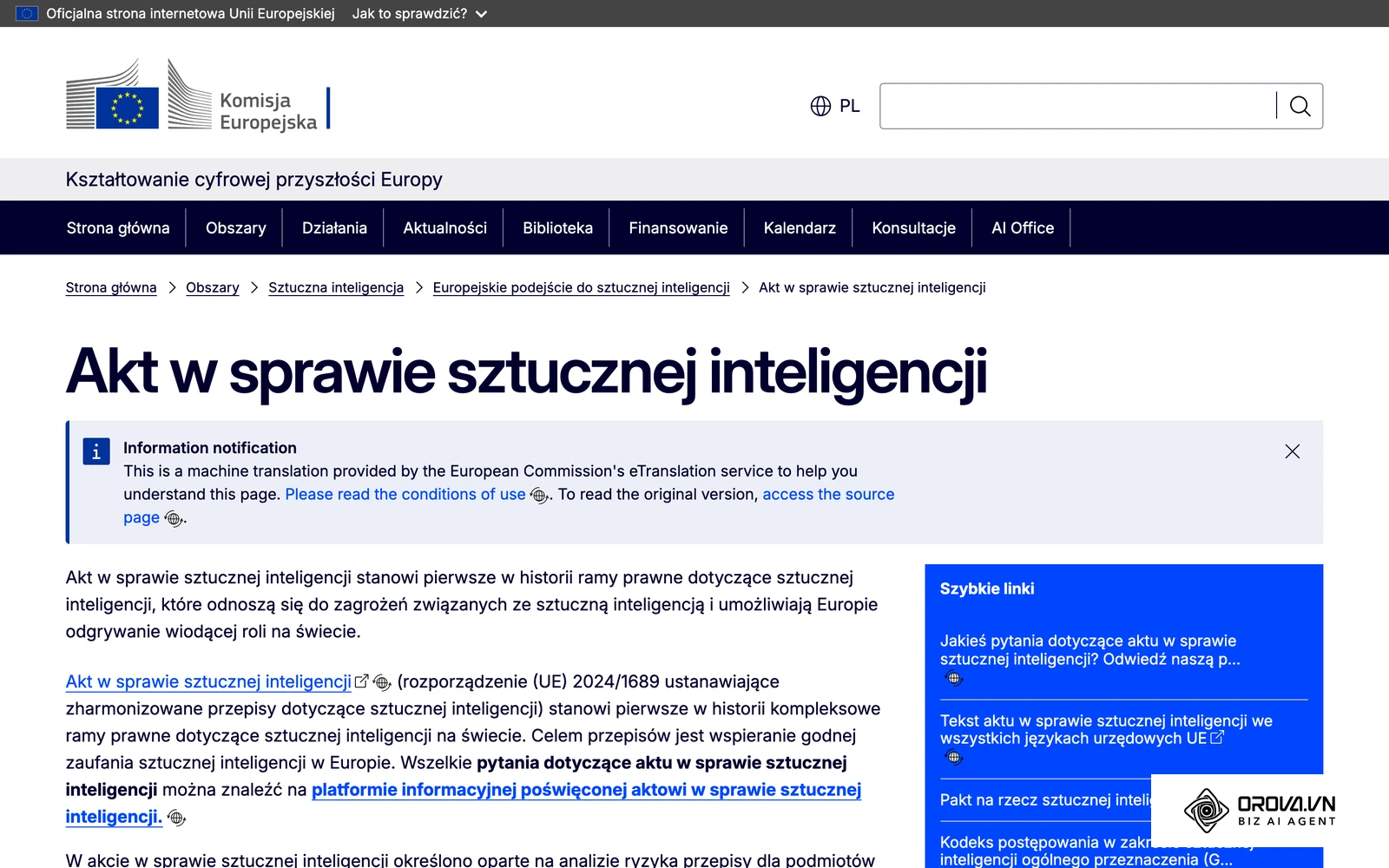
Task: Click globe icon after 'source page'
Action: pyautogui.click(x=173, y=519)
